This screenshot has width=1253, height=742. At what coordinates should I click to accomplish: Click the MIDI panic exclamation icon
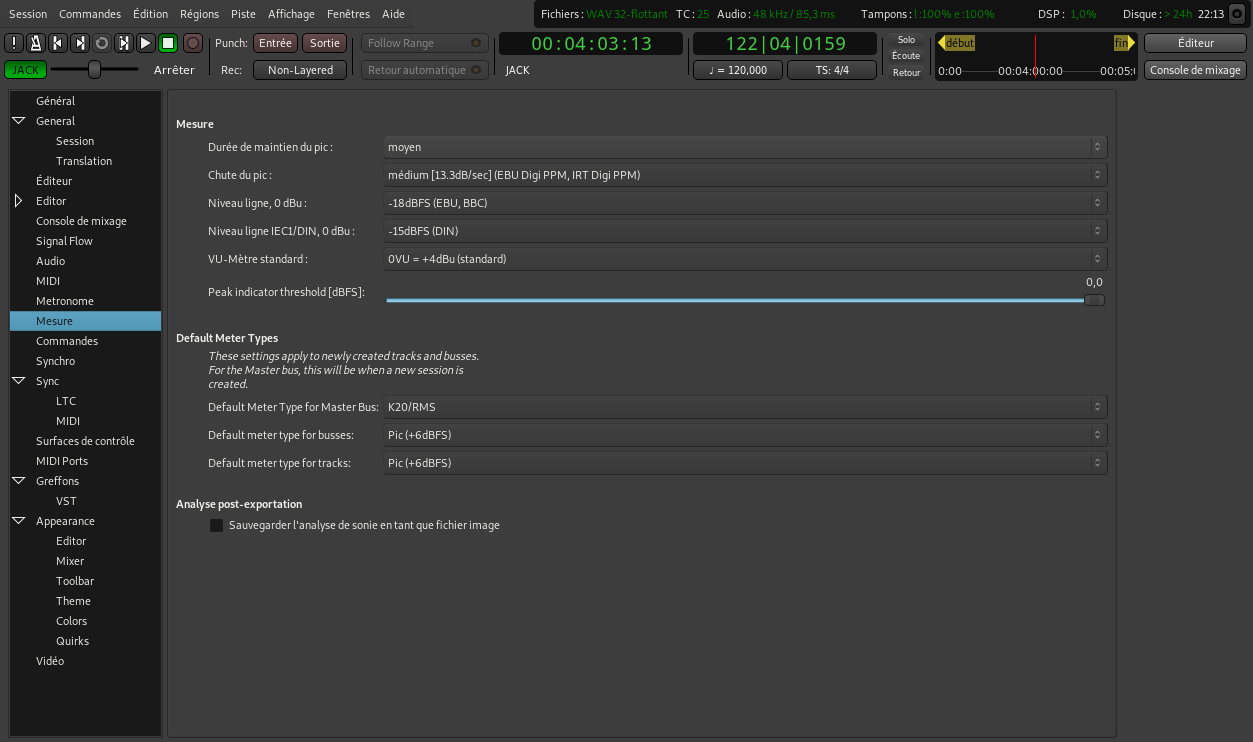click(x=14, y=43)
